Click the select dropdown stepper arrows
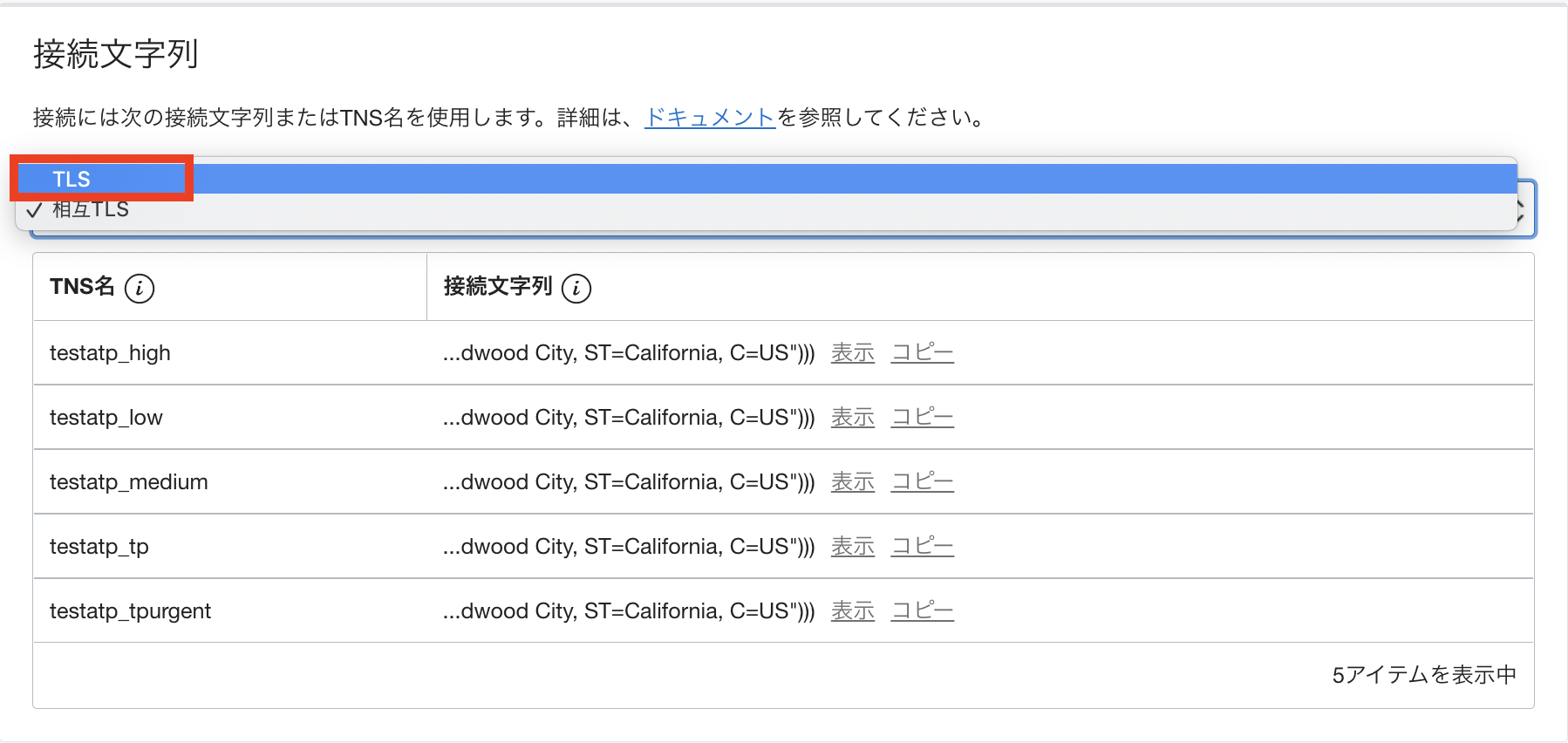Screen dimensions: 1568x743 (x=1523, y=209)
